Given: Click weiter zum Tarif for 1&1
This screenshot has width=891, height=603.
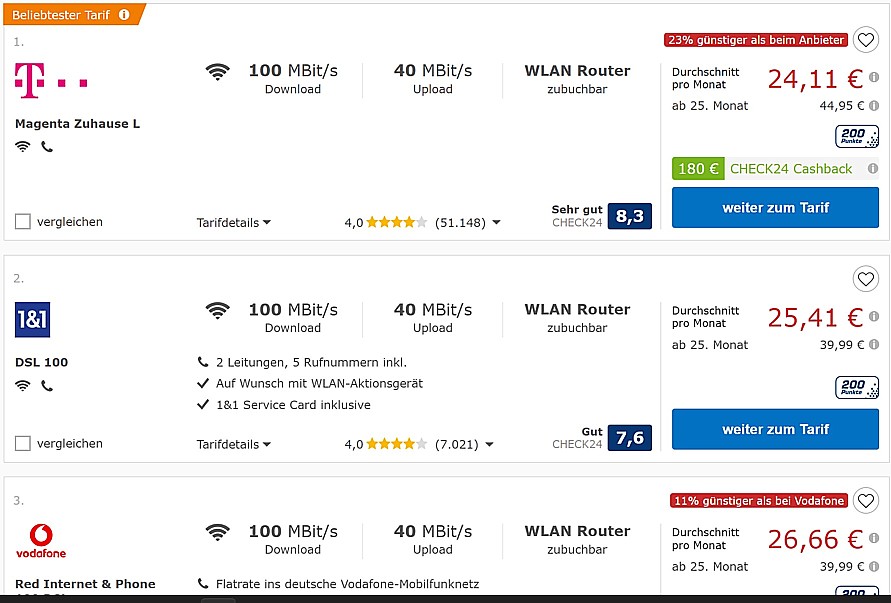Looking at the screenshot, I should (775, 429).
